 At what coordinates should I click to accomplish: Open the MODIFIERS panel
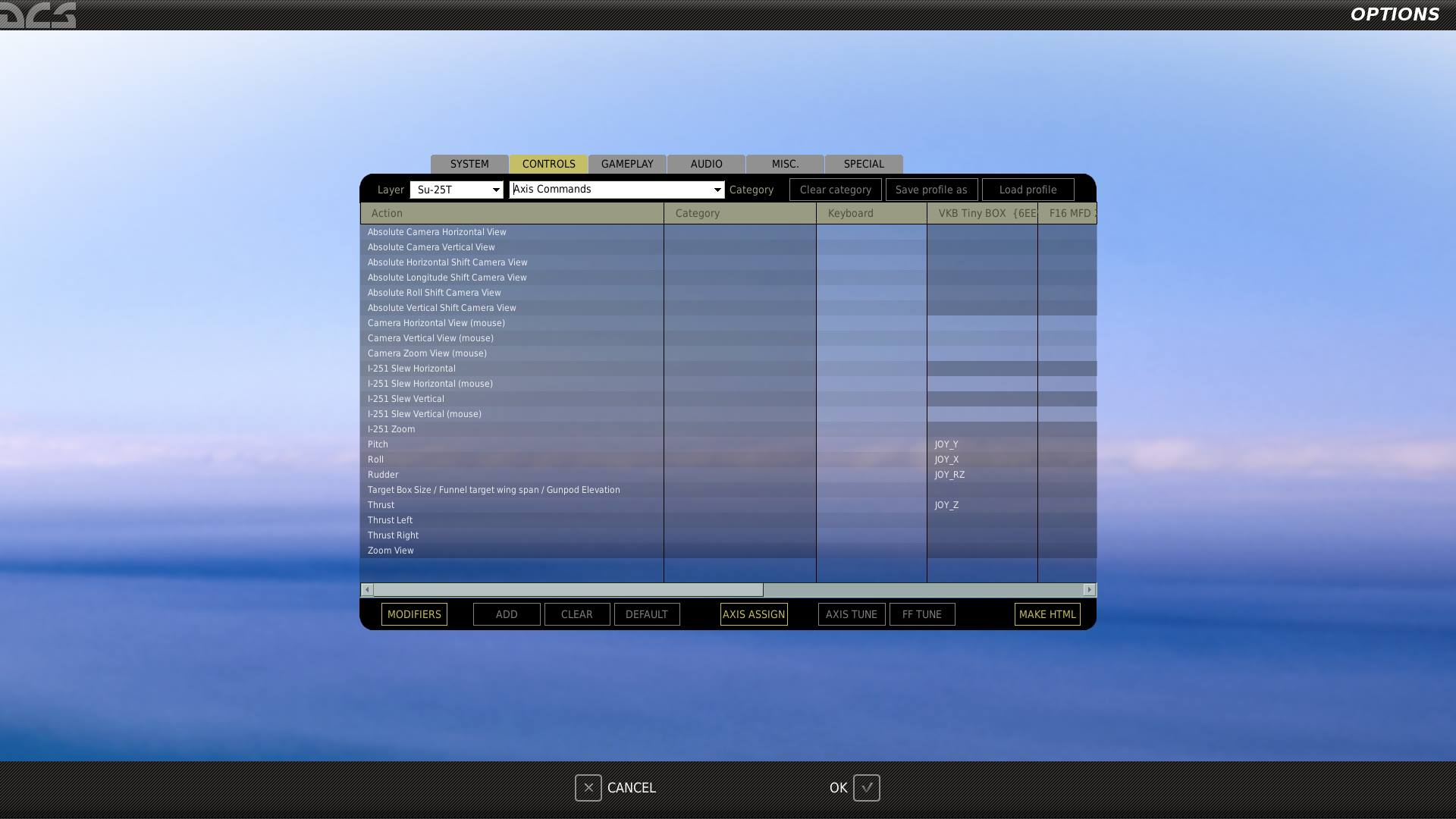414,614
